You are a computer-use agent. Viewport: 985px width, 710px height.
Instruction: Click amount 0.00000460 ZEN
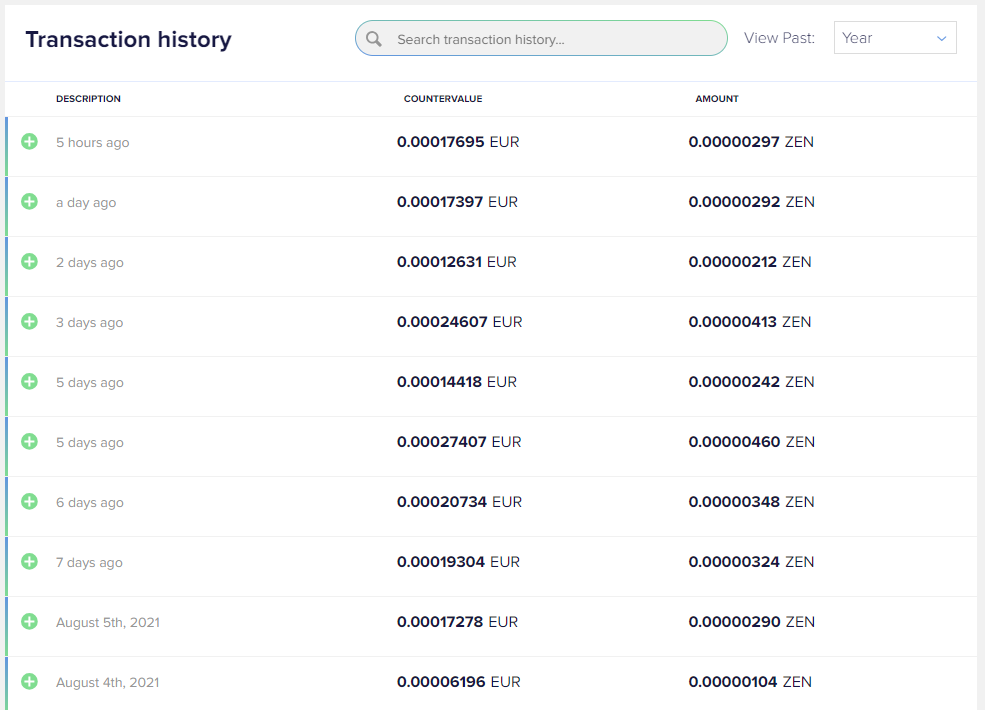tap(752, 442)
